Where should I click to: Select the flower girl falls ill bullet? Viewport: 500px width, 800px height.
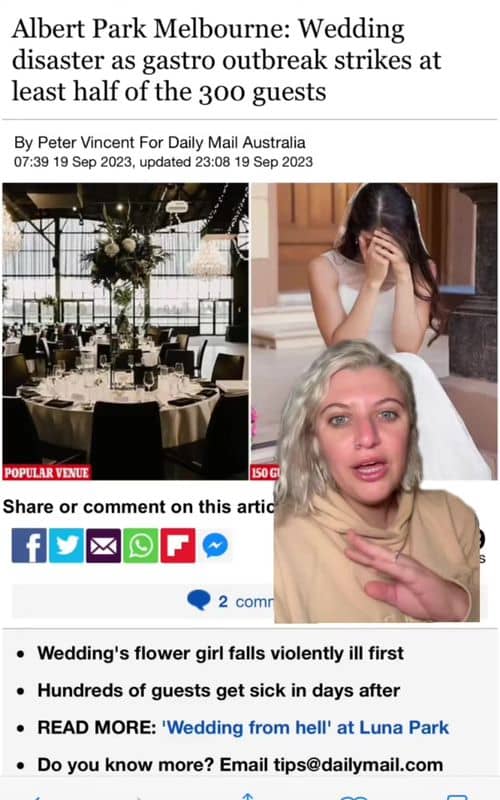(220, 653)
